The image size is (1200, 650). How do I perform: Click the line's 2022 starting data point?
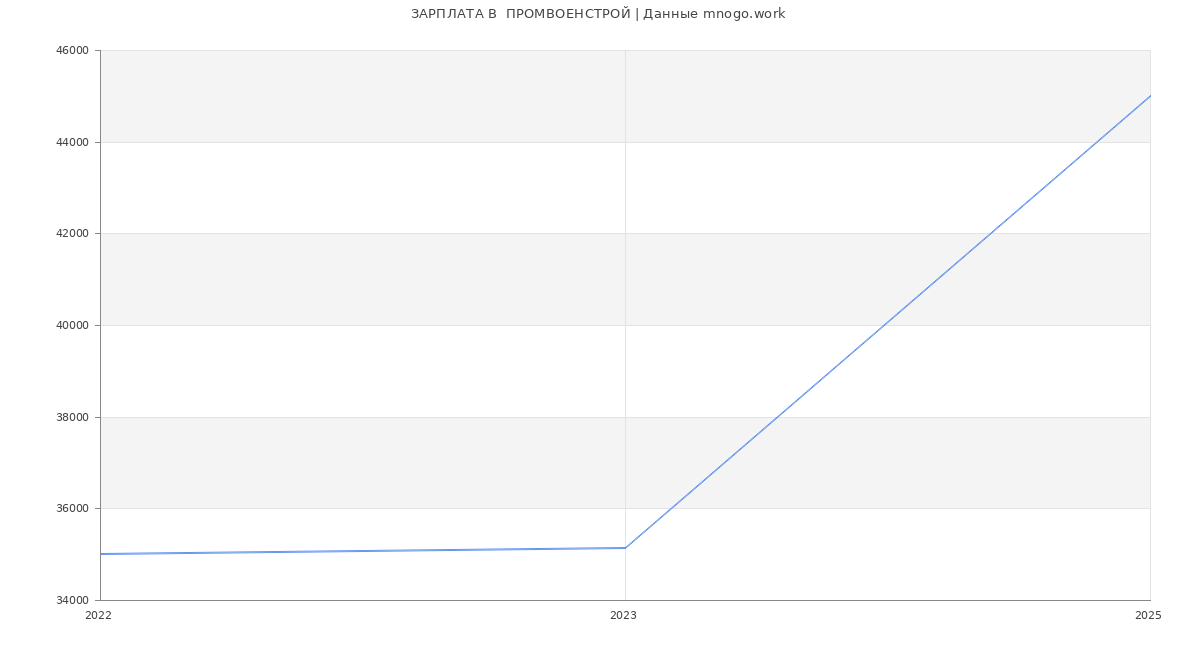click(101, 554)
